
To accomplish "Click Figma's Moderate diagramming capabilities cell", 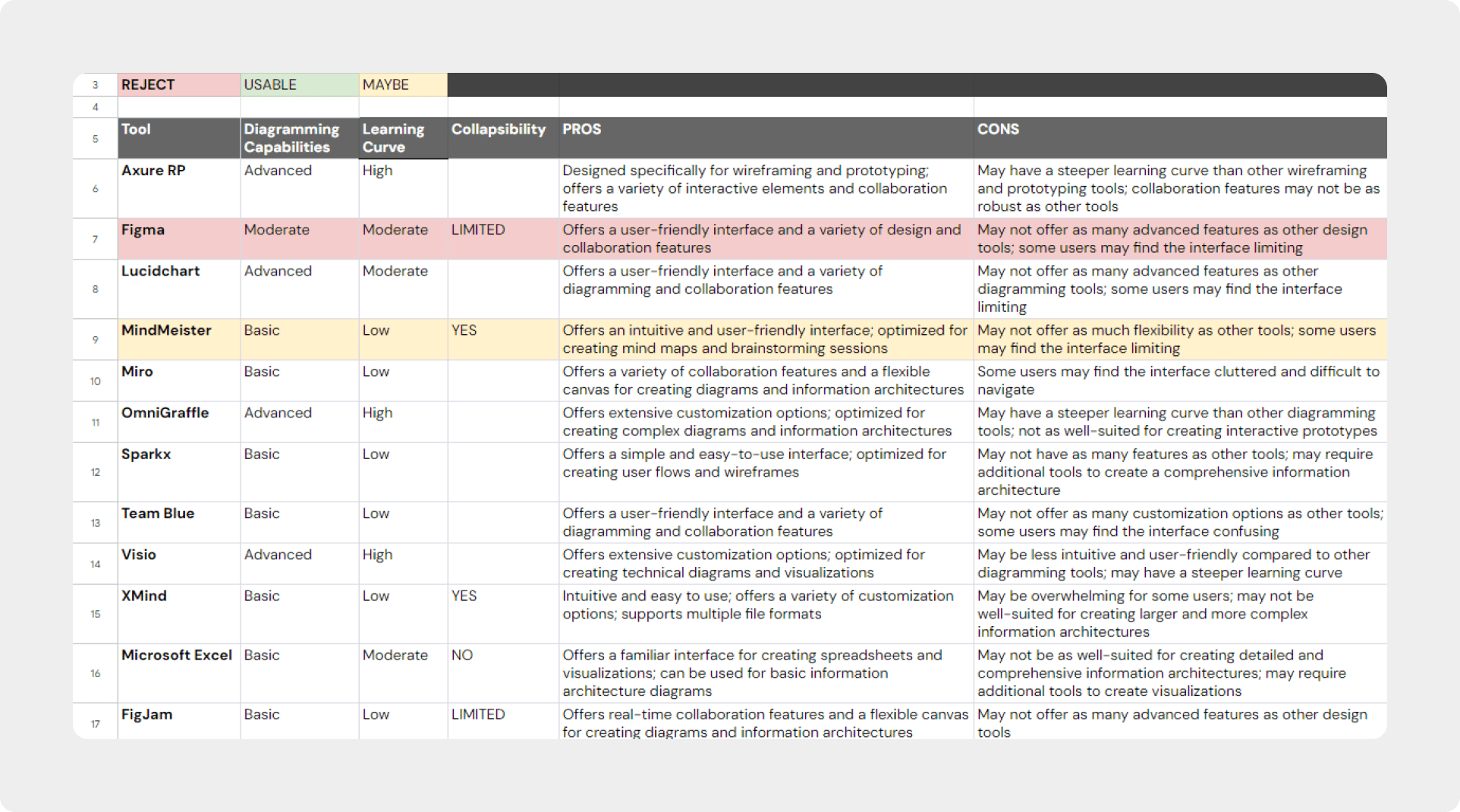I will click(x=300, y=239).
